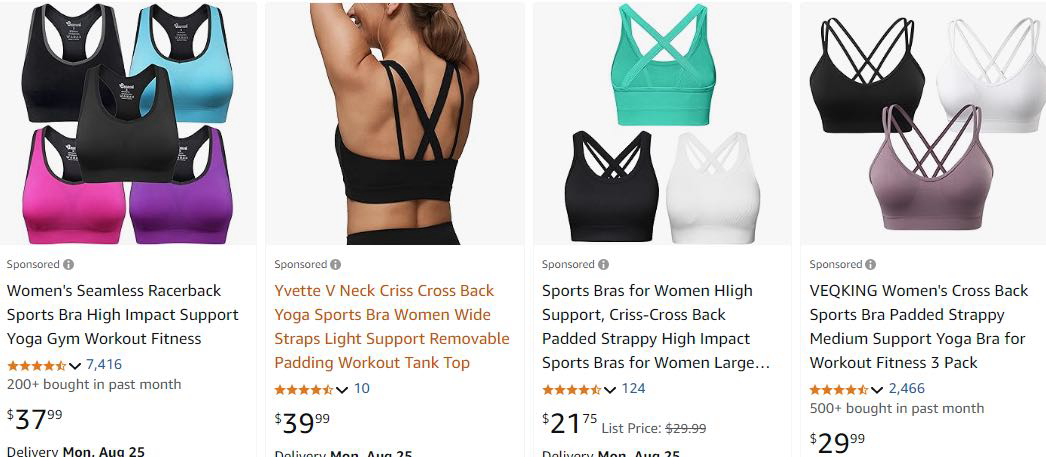Click Sponsored info icon on Seamless Racerback listing

click(68, 264)
